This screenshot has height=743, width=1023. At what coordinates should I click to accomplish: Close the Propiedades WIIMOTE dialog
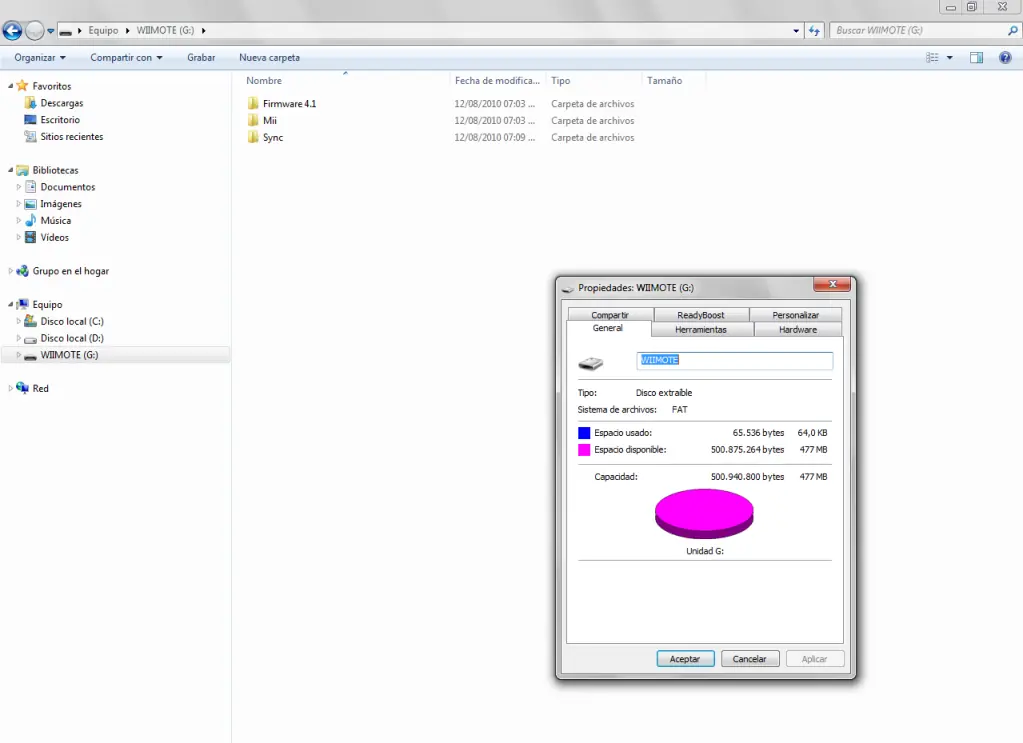tap(832, 284)
